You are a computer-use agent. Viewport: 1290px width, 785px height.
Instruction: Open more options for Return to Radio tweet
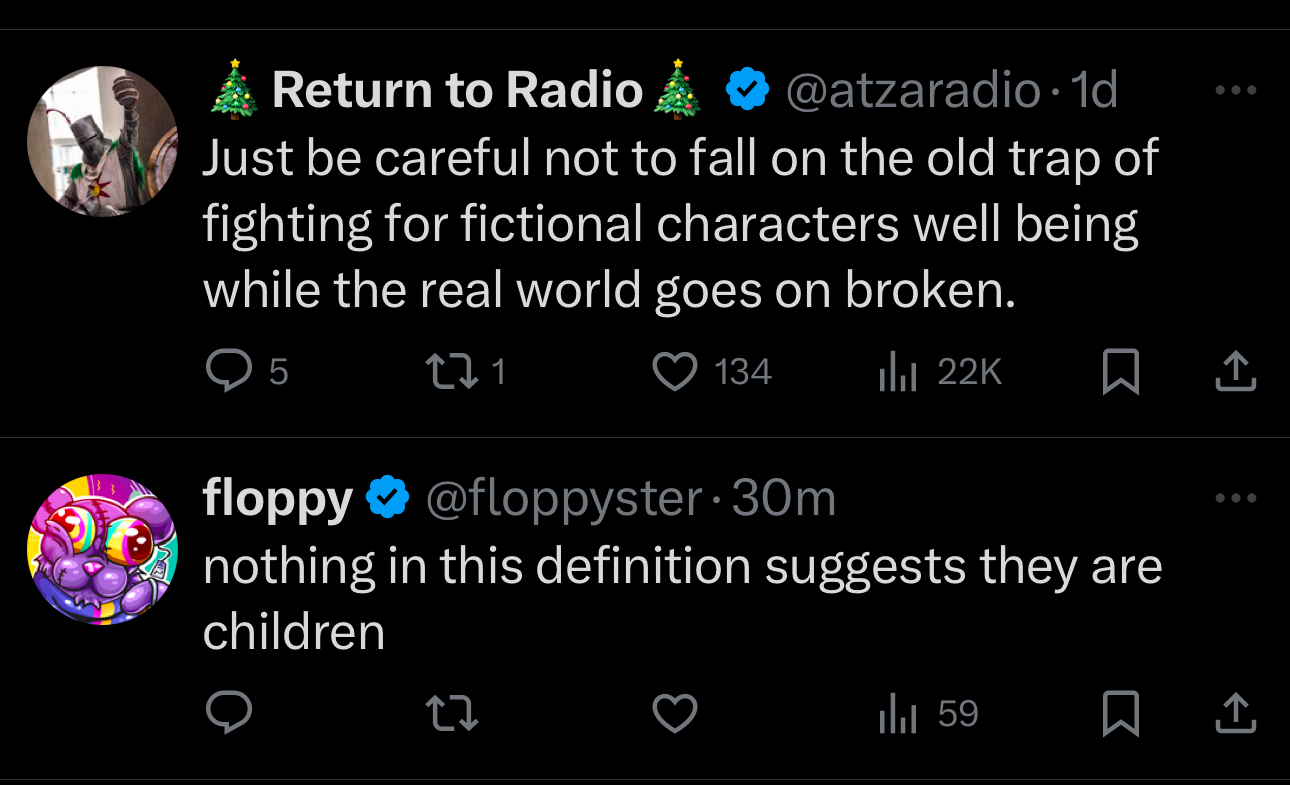coord(1235,90)
